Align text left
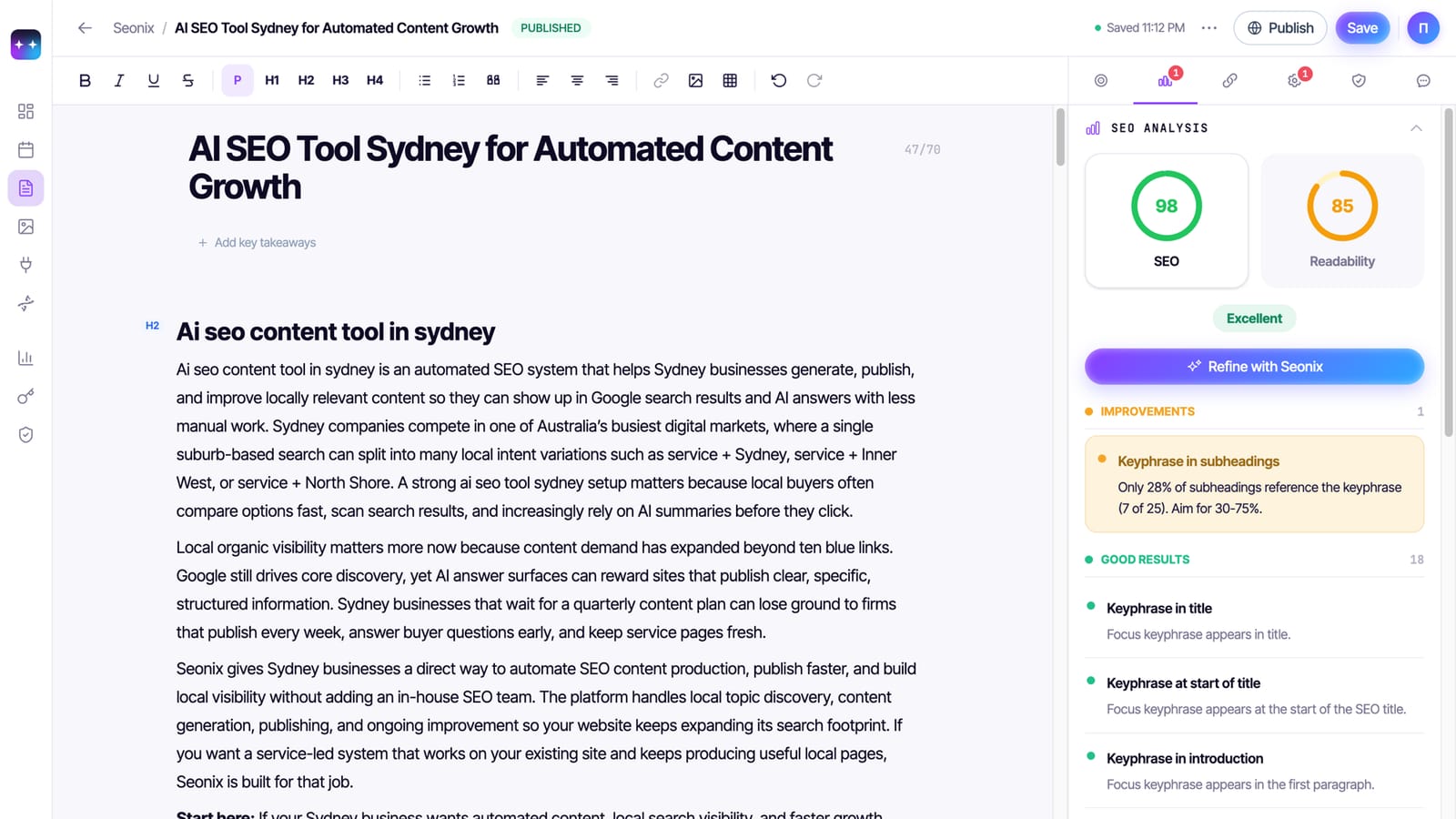Image resolution: width=1456 pixels, height=819 pixels. (x=542, y=80)
